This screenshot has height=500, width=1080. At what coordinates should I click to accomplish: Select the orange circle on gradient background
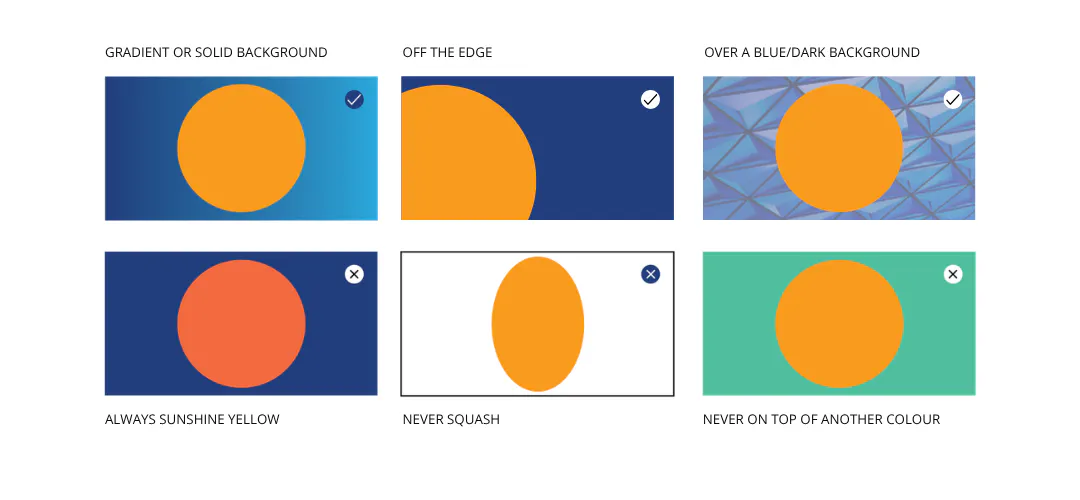click(241, 148)
